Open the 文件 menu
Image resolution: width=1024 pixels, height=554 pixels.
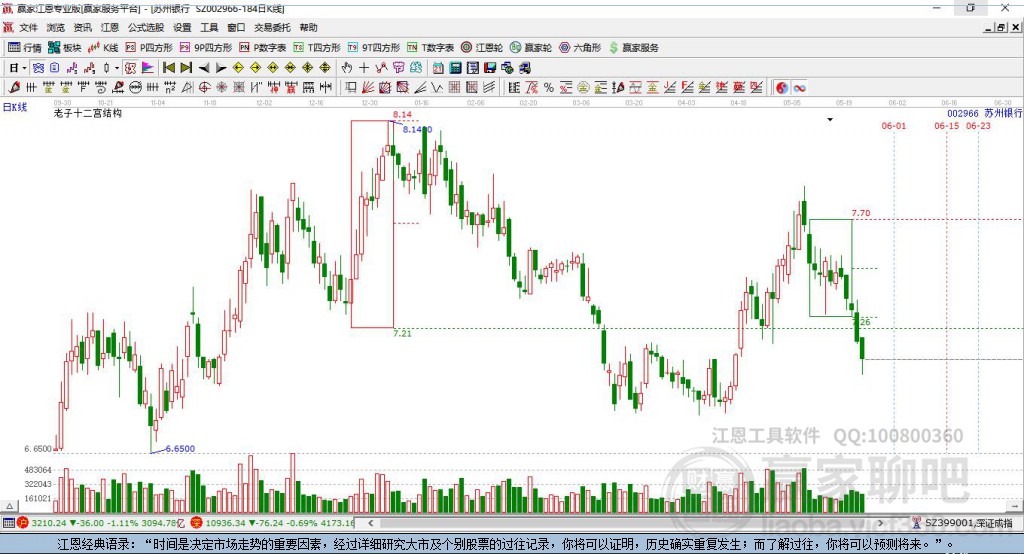[x=28, y=27]
